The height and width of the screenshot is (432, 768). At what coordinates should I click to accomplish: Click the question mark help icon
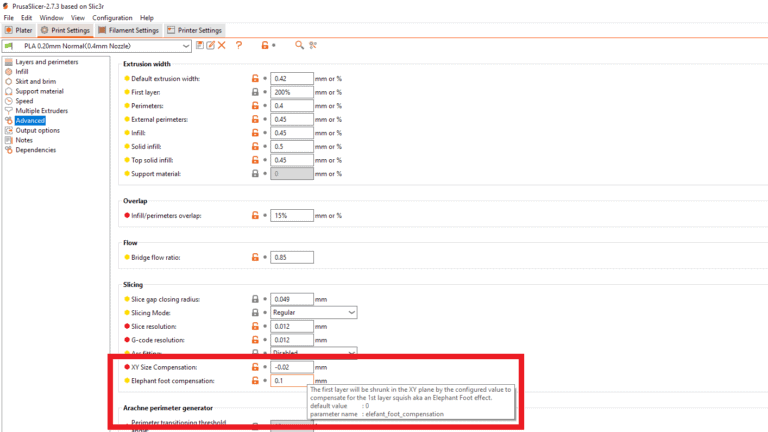pyautogui.click(x=239, y=45)
